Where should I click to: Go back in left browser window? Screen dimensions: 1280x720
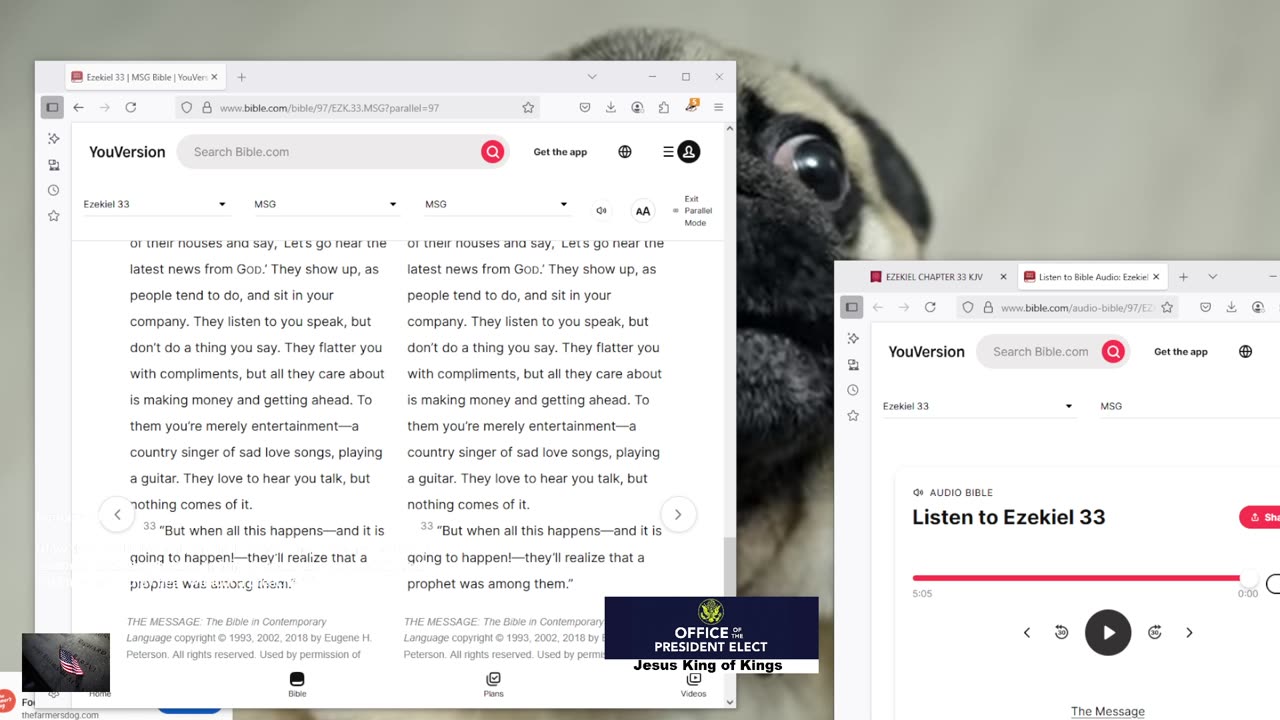78,107
